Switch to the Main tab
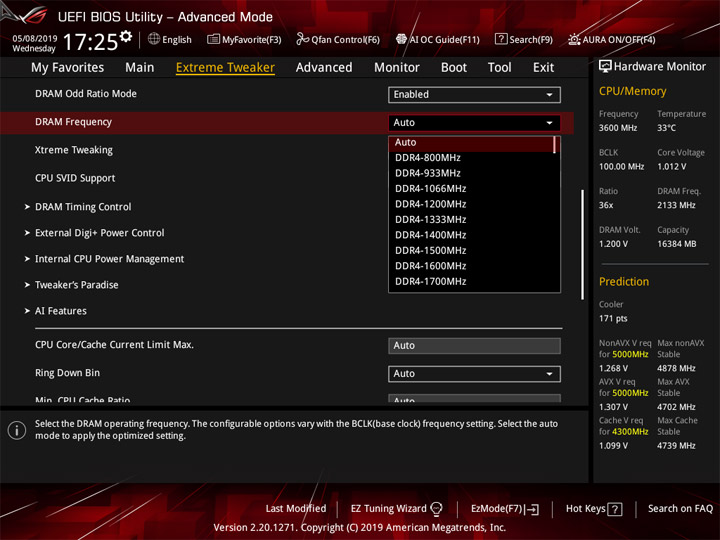This screenshot has width=720, height=540. 140,68
